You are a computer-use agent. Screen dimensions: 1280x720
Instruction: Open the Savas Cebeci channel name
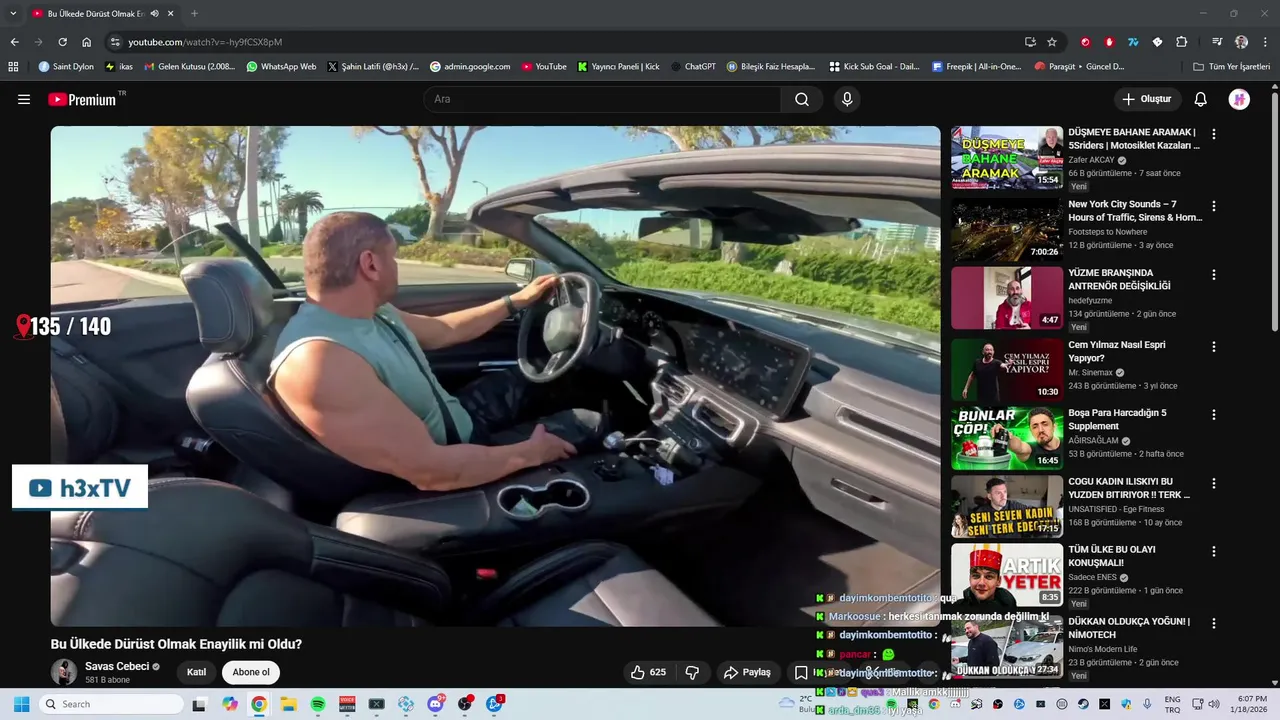point(117,666)
